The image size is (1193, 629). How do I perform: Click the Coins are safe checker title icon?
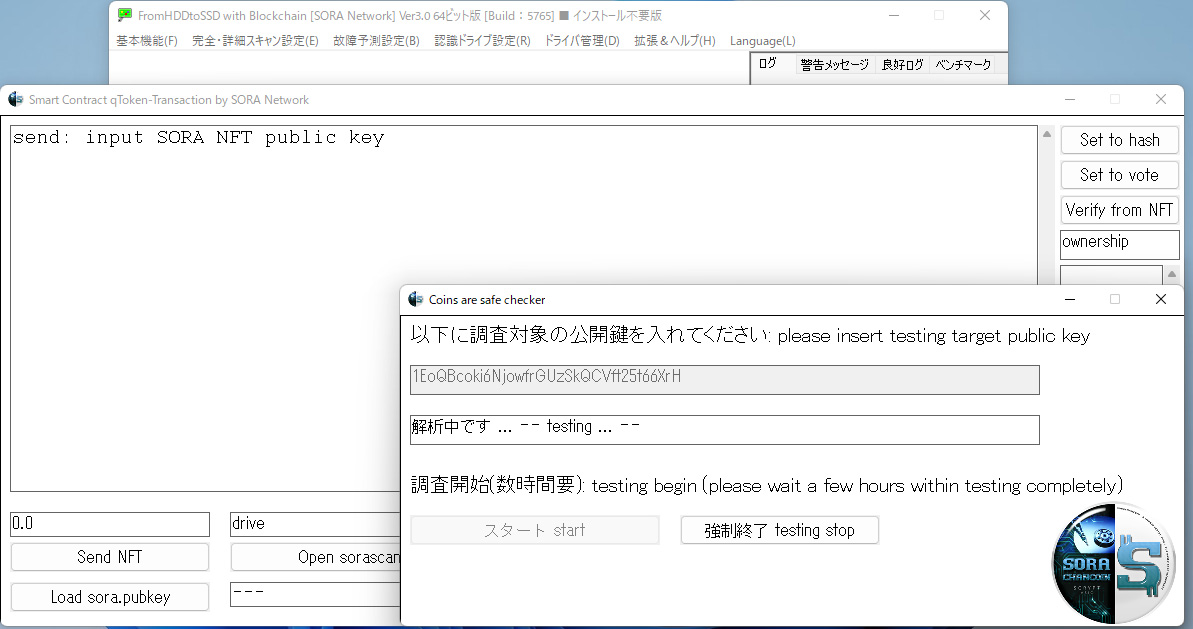415,299
